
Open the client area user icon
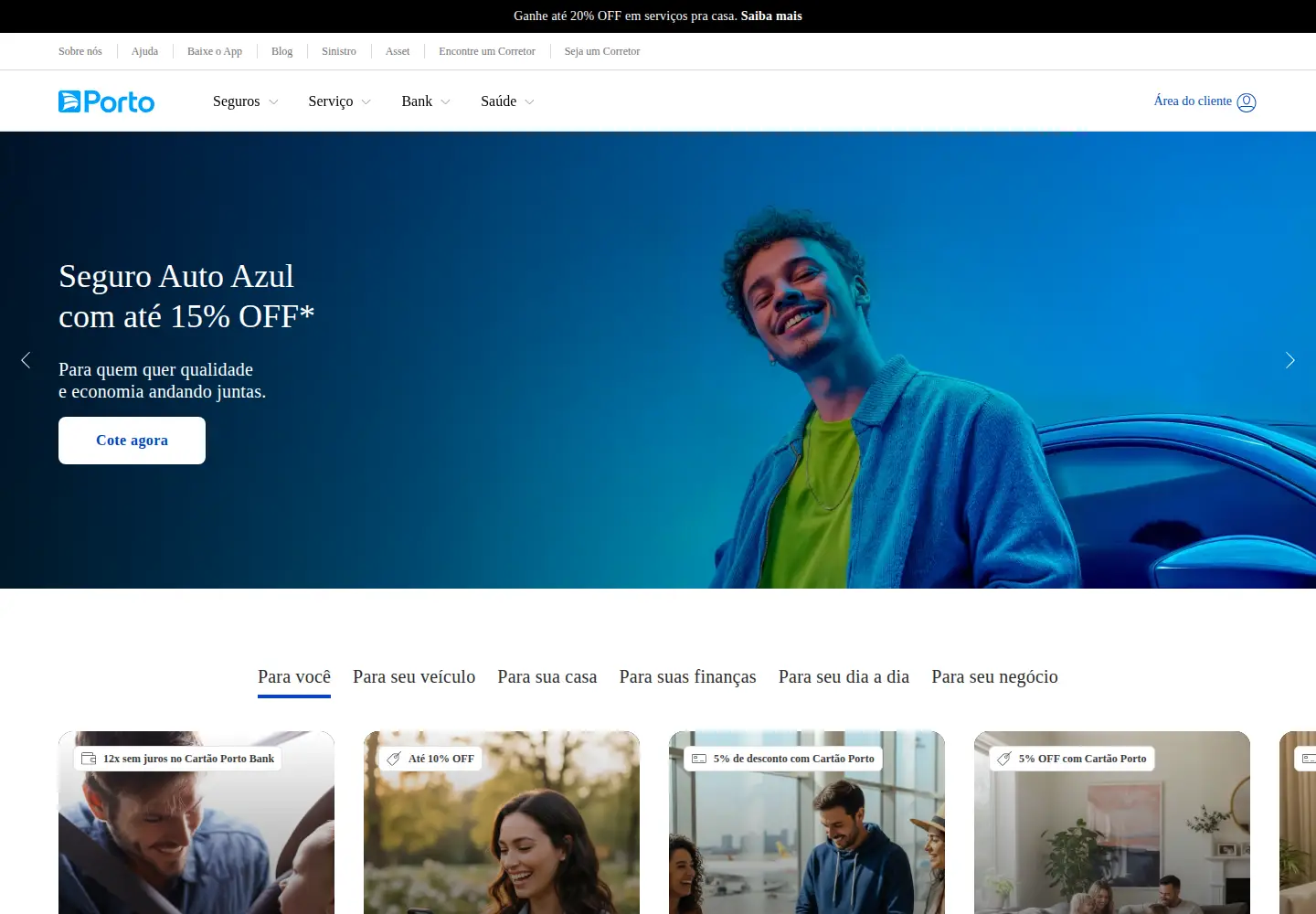(x=1247, y=102)
